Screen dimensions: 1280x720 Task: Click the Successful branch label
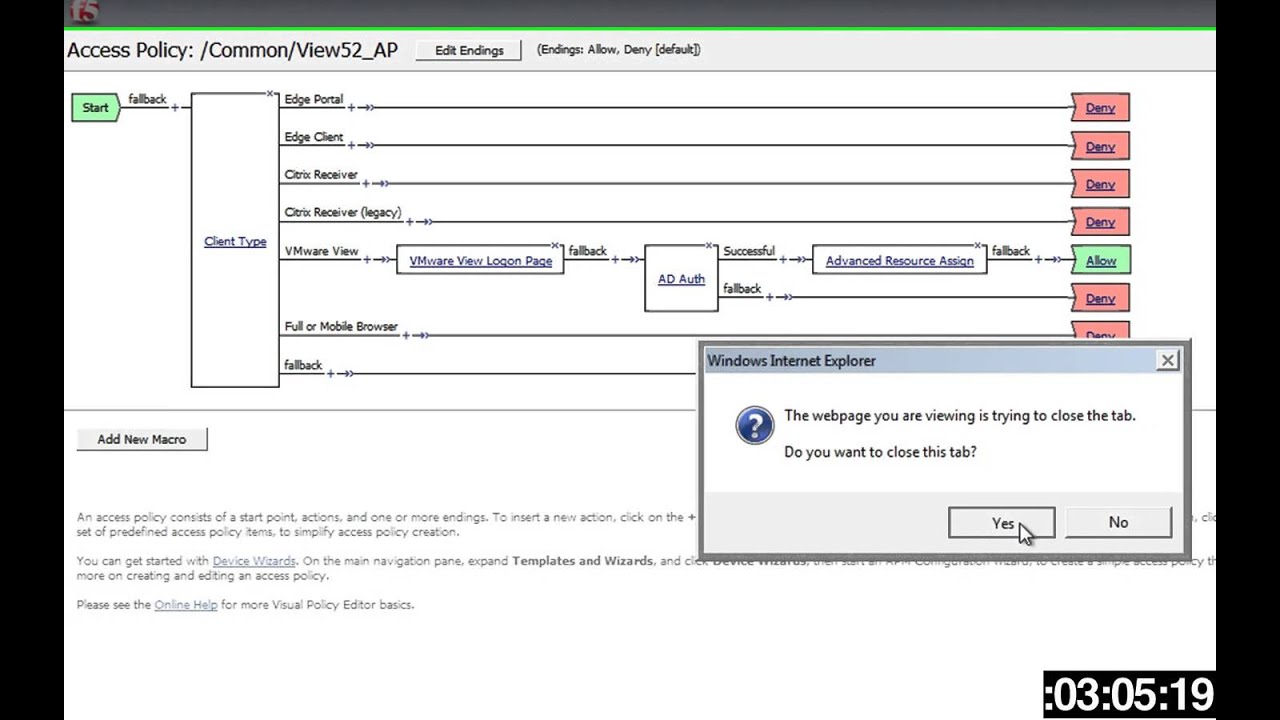click(x=749, y=251)
